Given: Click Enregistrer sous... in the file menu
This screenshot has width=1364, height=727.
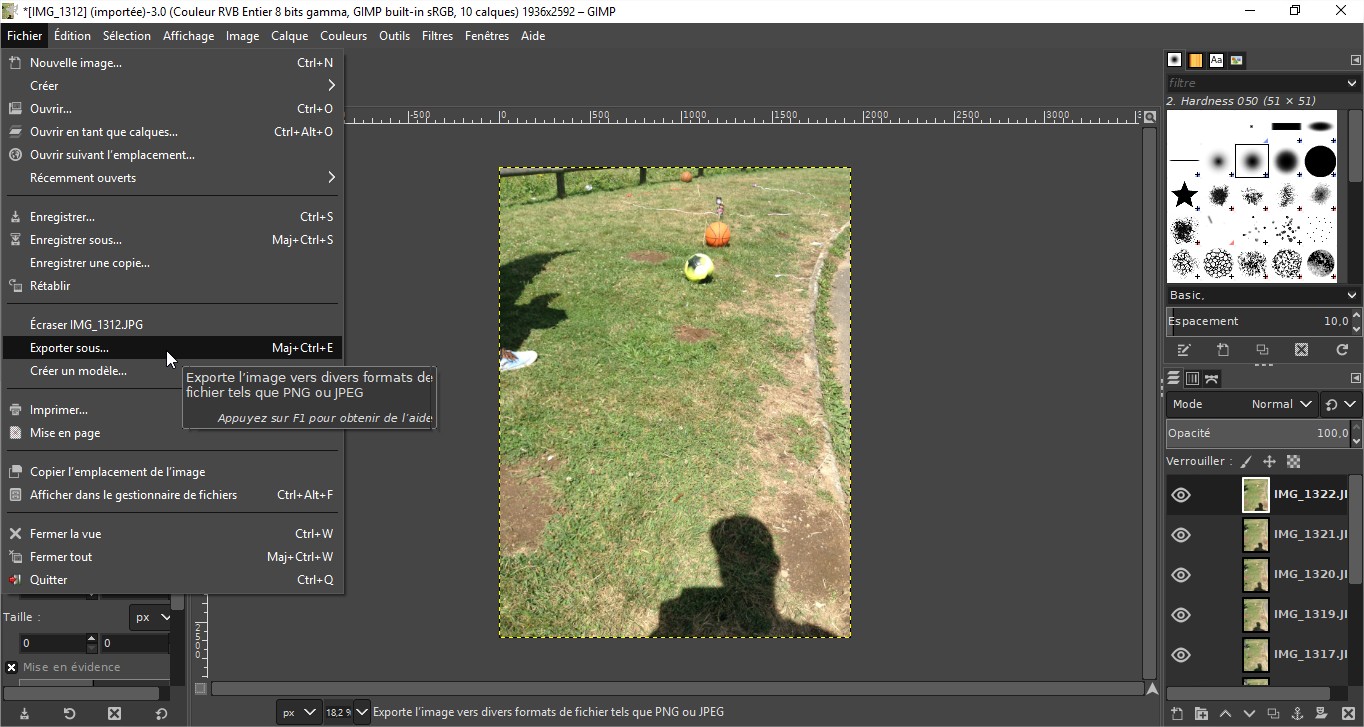Looking at the screenshot, I should pos(76,240).
